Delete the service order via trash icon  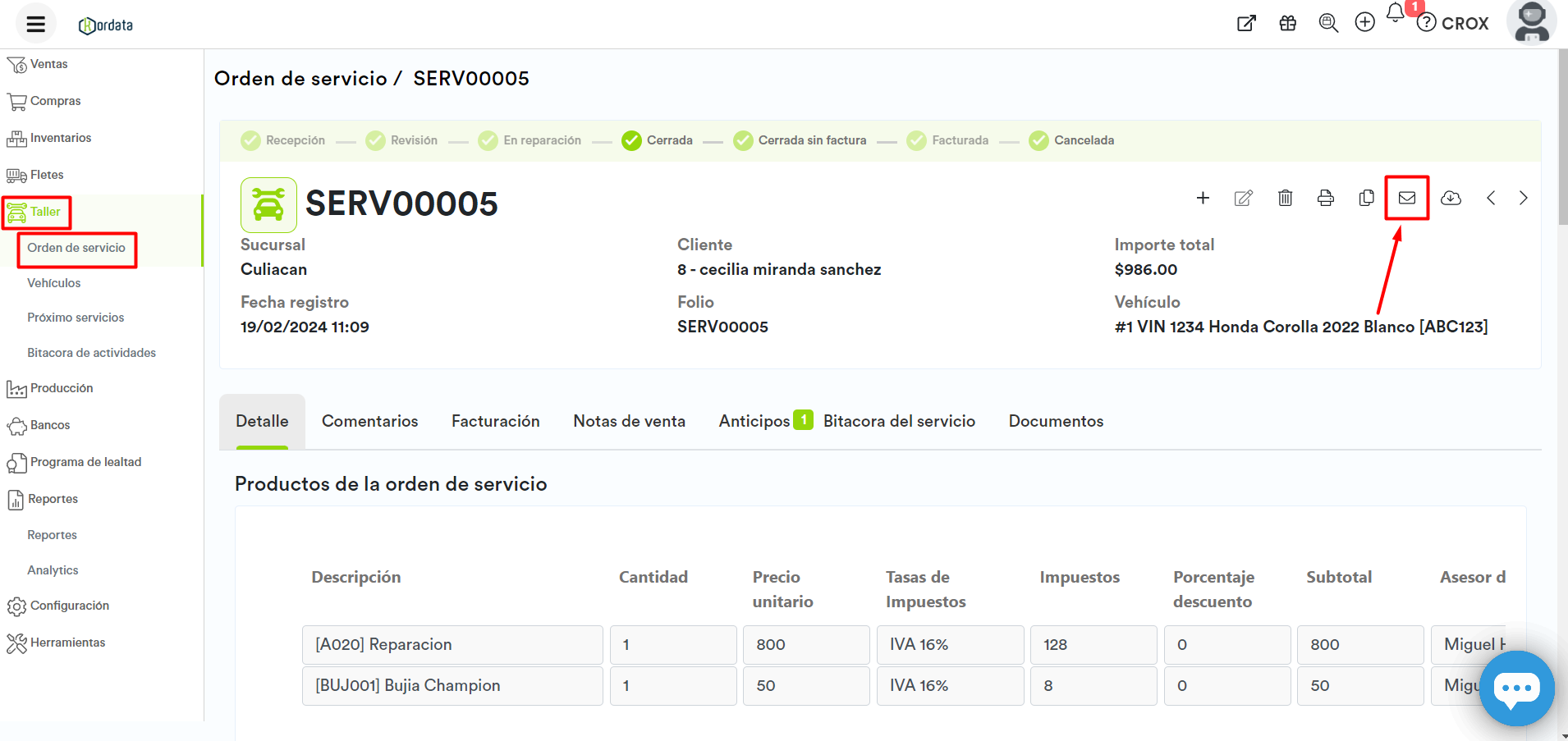click(x=1284, y=198)
